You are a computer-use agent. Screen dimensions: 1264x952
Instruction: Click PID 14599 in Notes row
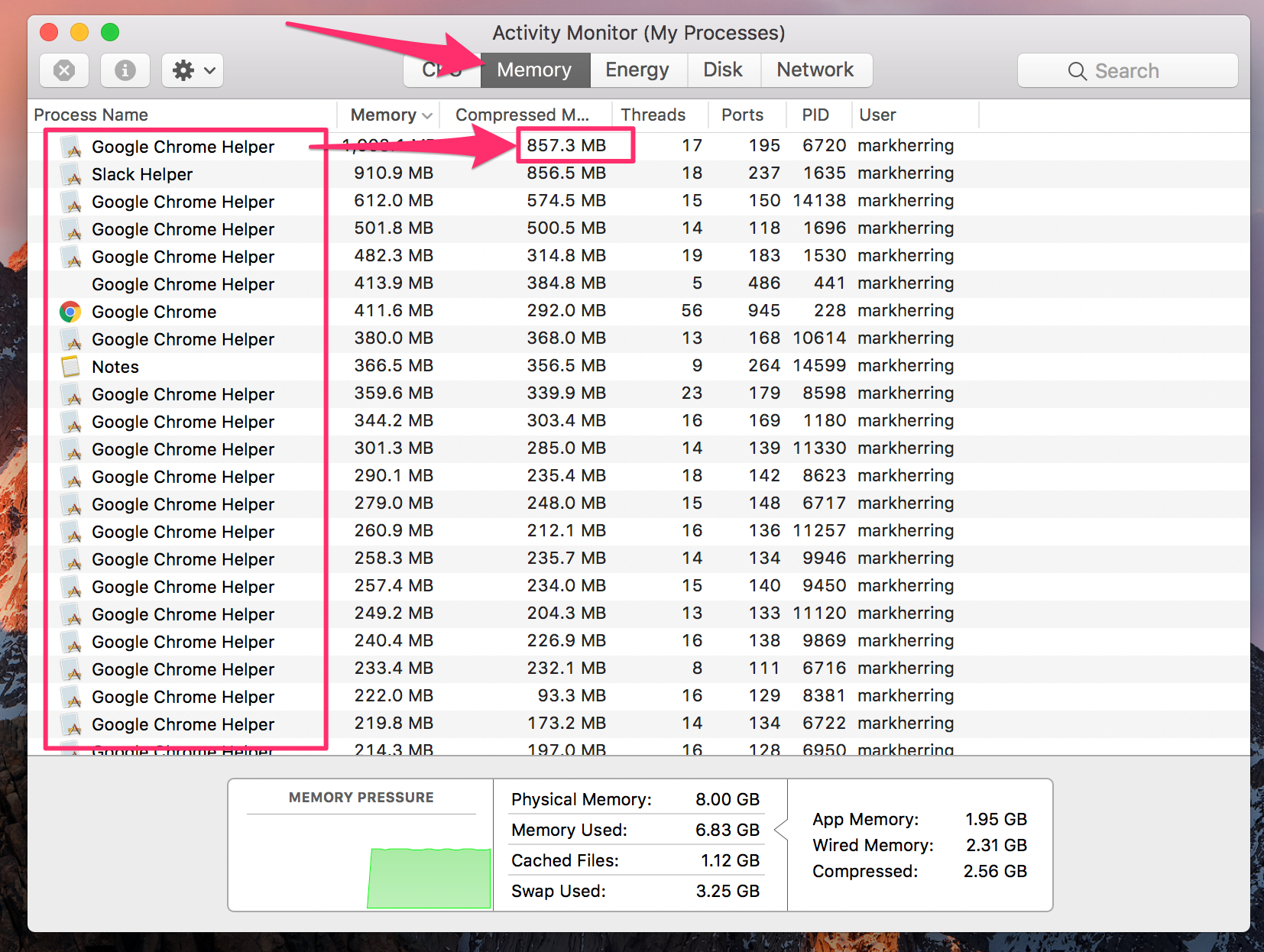tap(819, 365)
